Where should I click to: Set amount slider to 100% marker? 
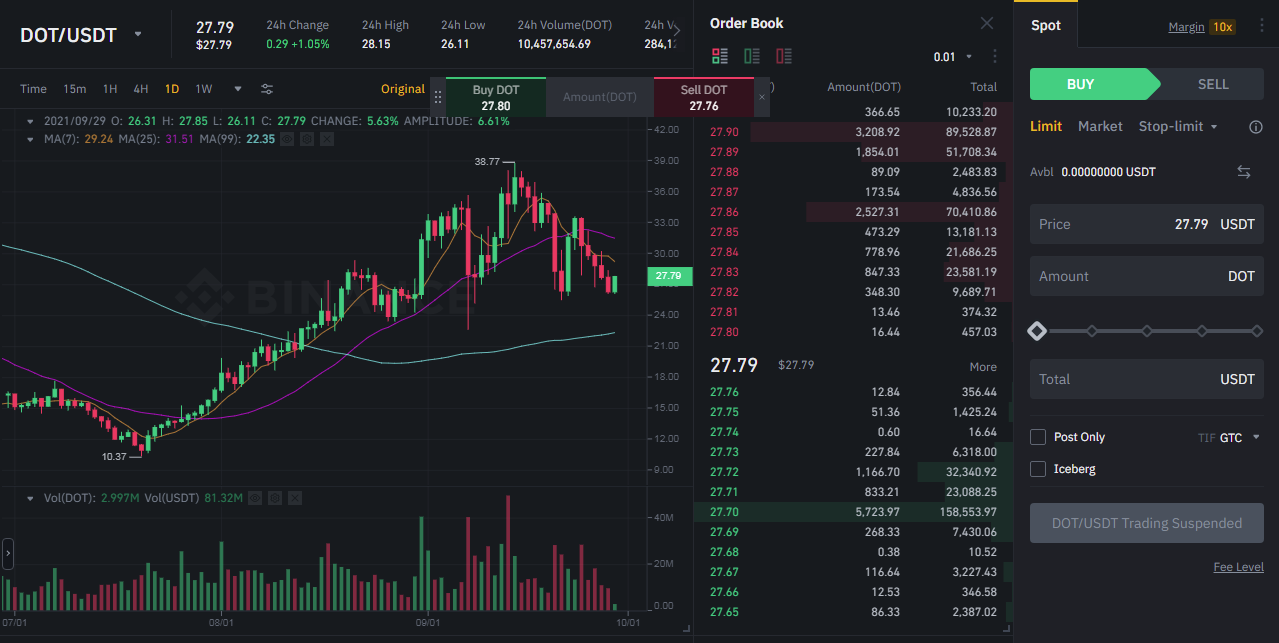click(x=1257, y=330)
